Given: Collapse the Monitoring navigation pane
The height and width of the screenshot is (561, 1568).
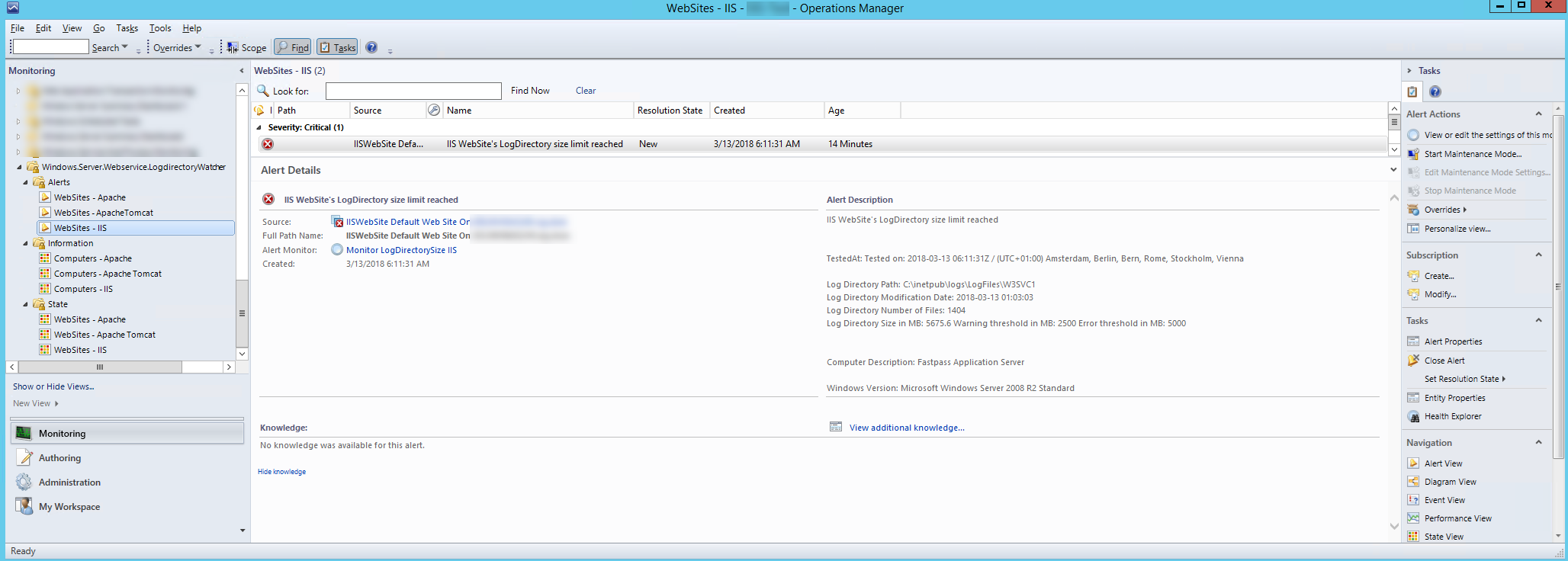Looking at the screenshot, I should [242, 71].
